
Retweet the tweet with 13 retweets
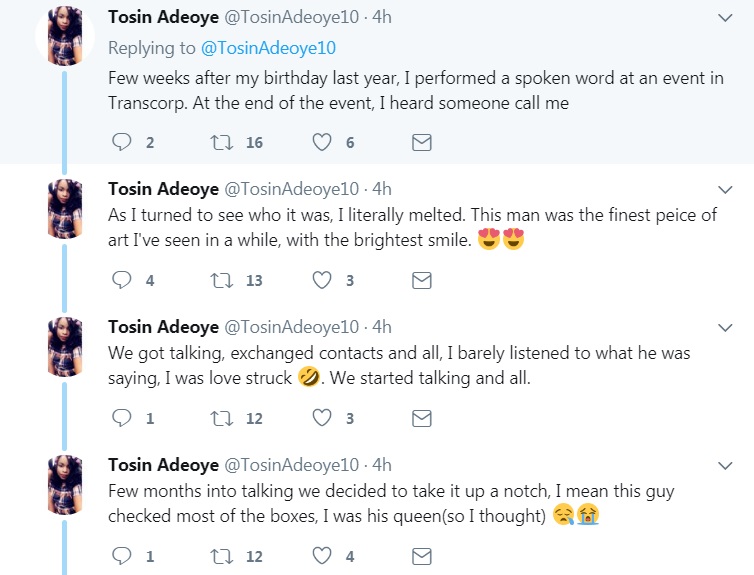tap(222, 281)
